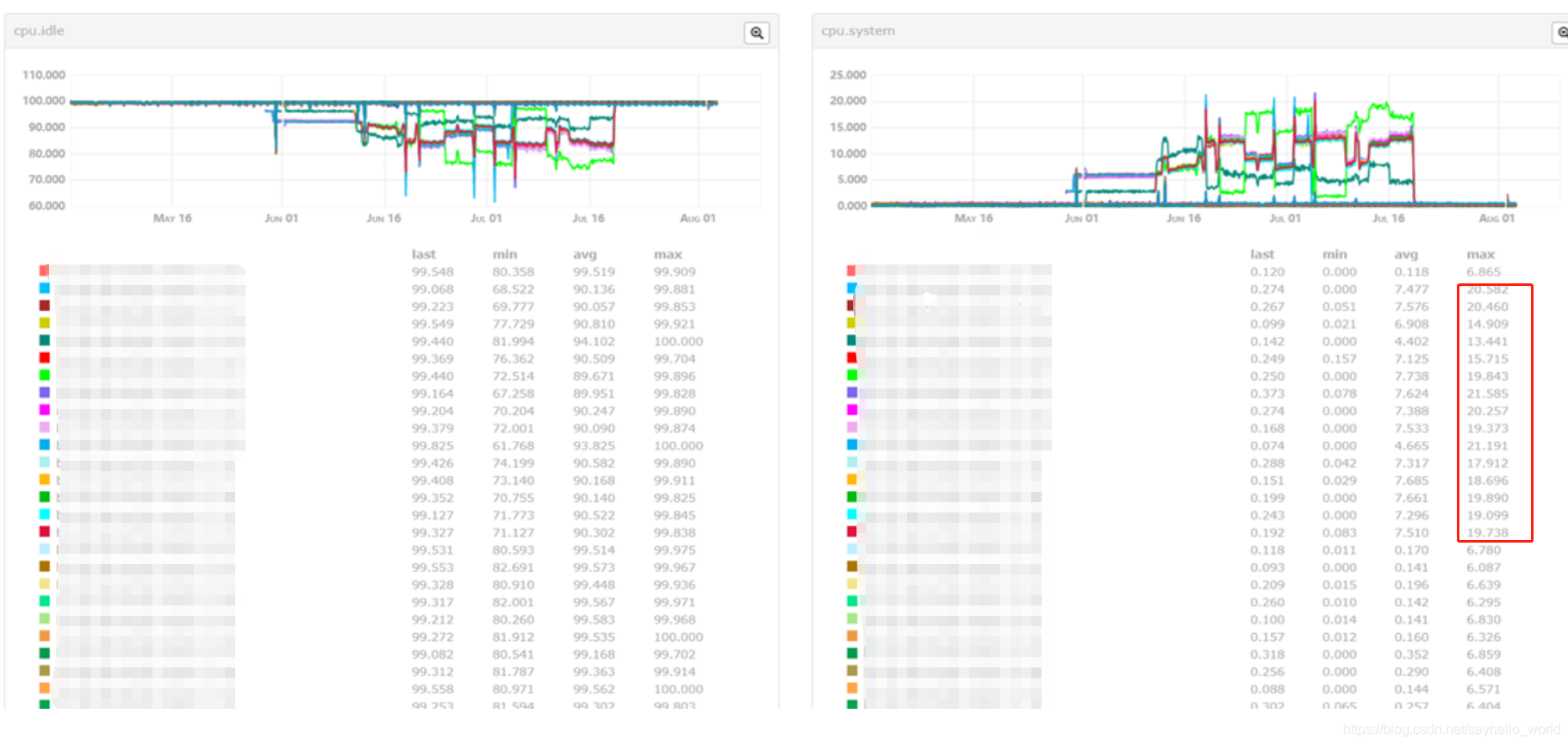Select the max value 6.780 in cpu.system
1568x745 pixels.
coord(1484,549)
